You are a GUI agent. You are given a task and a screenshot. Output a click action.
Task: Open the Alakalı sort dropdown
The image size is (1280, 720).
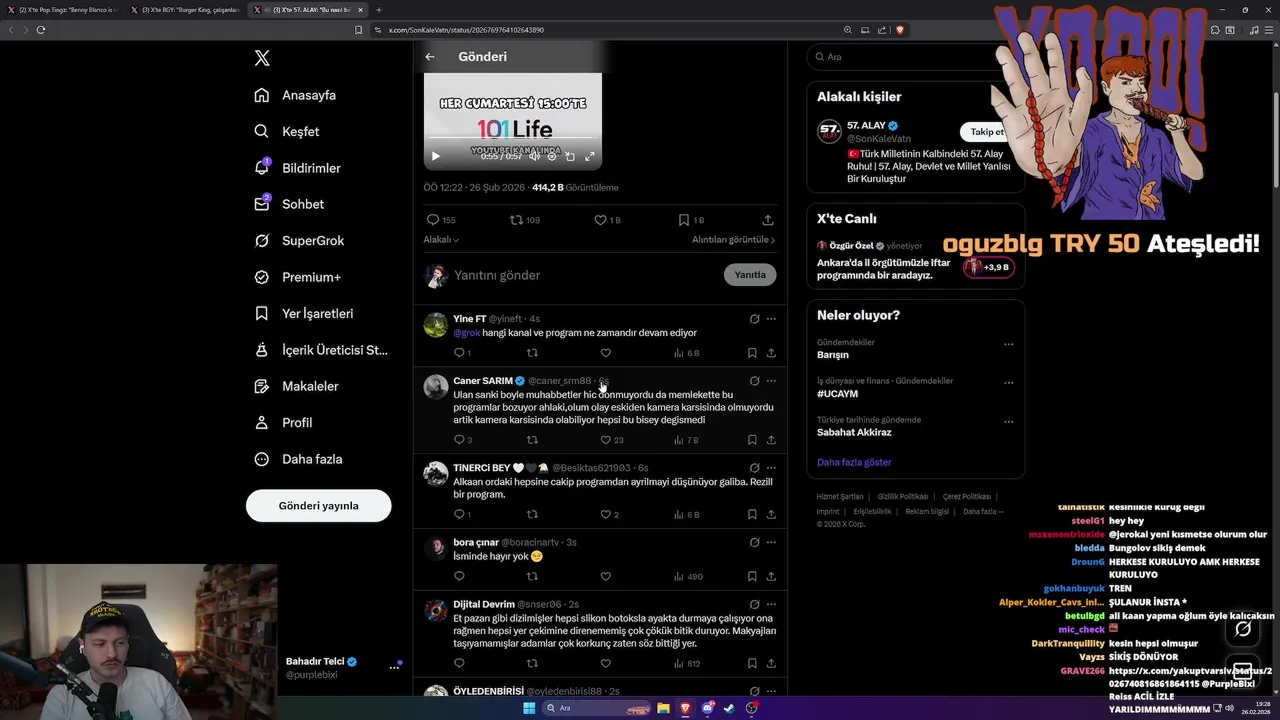click(441, 240)
